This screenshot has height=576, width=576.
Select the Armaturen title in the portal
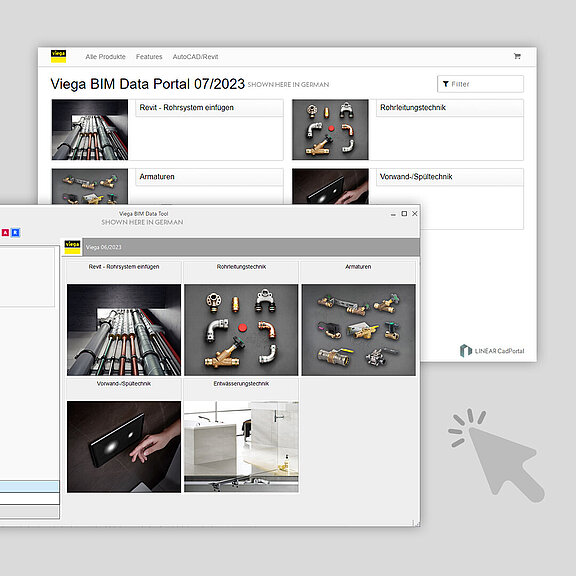pyautogui.click(x=157, y=177)
